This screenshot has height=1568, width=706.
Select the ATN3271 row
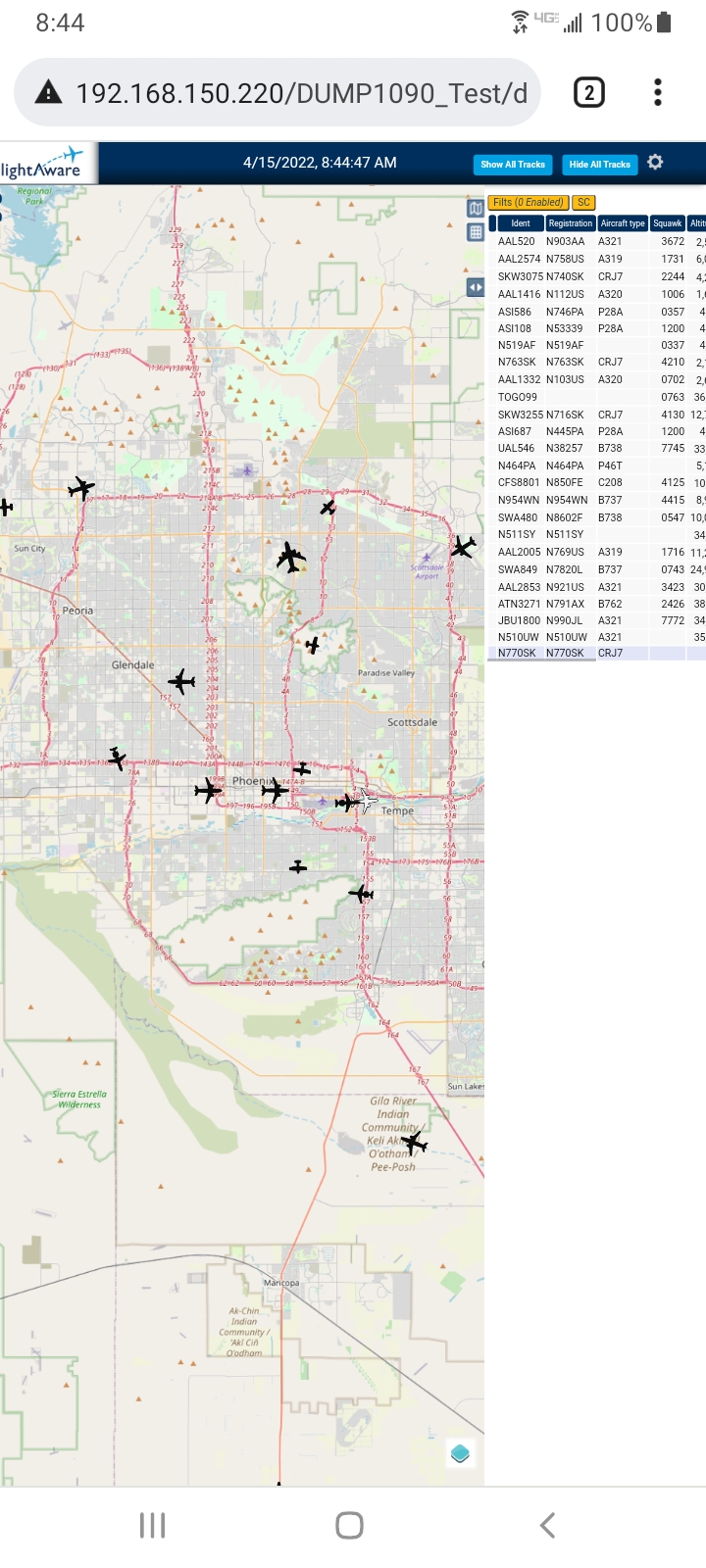pyautogui.click(x=596, y=604)
